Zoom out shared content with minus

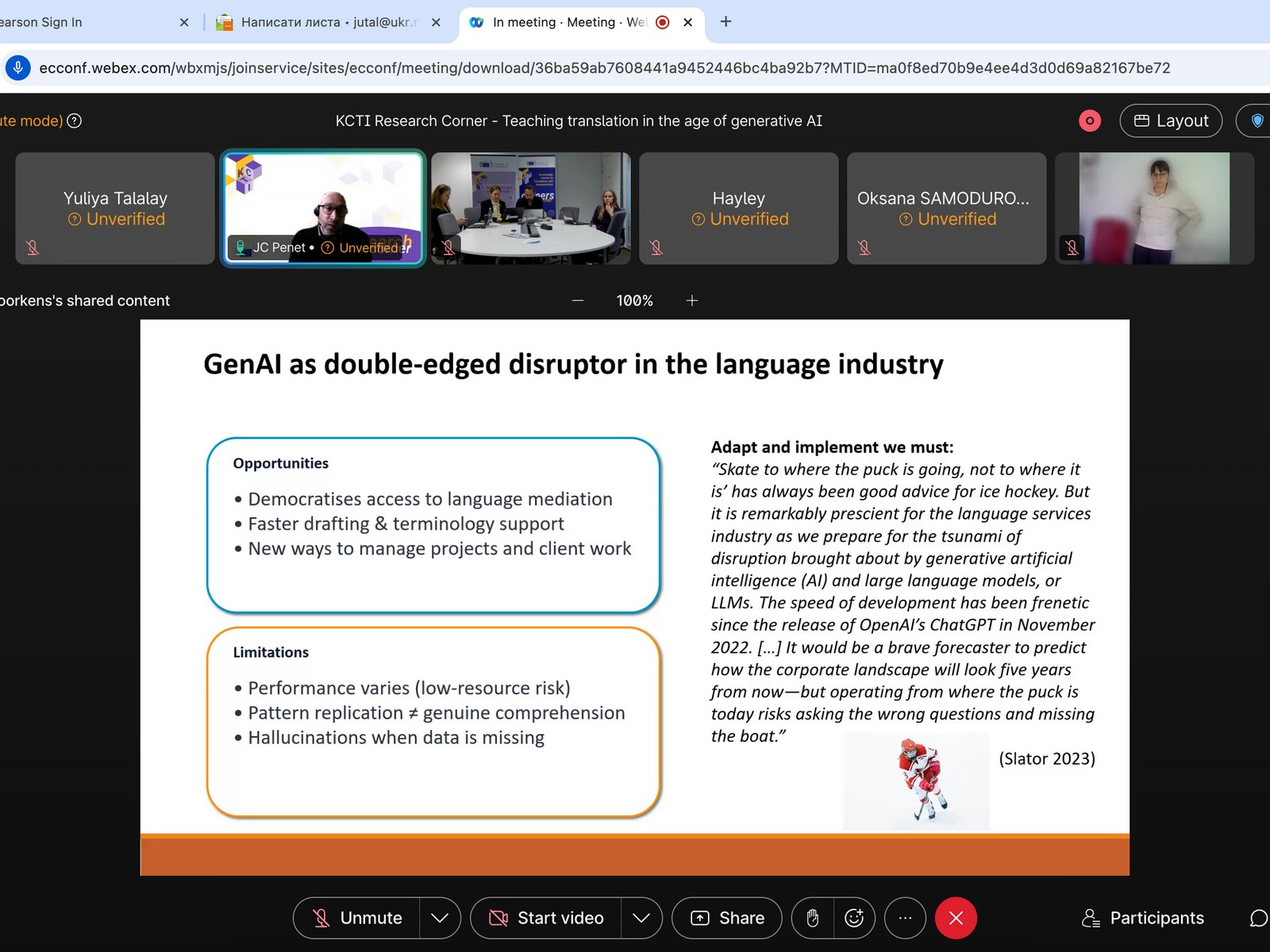(x=578, y=301)
